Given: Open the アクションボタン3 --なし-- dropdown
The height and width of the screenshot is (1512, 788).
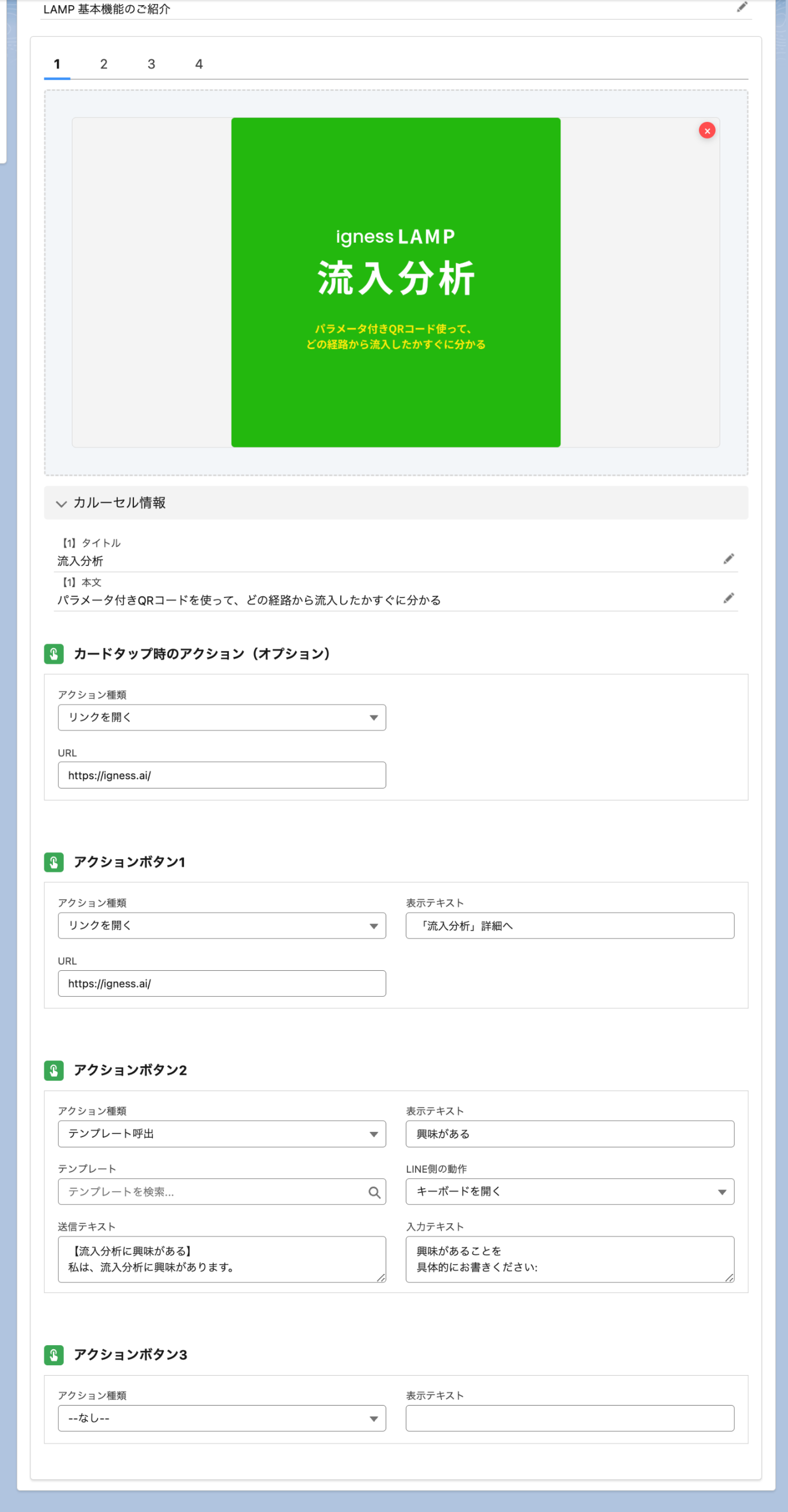Looking at the screenshot, I should (221, 1418).
